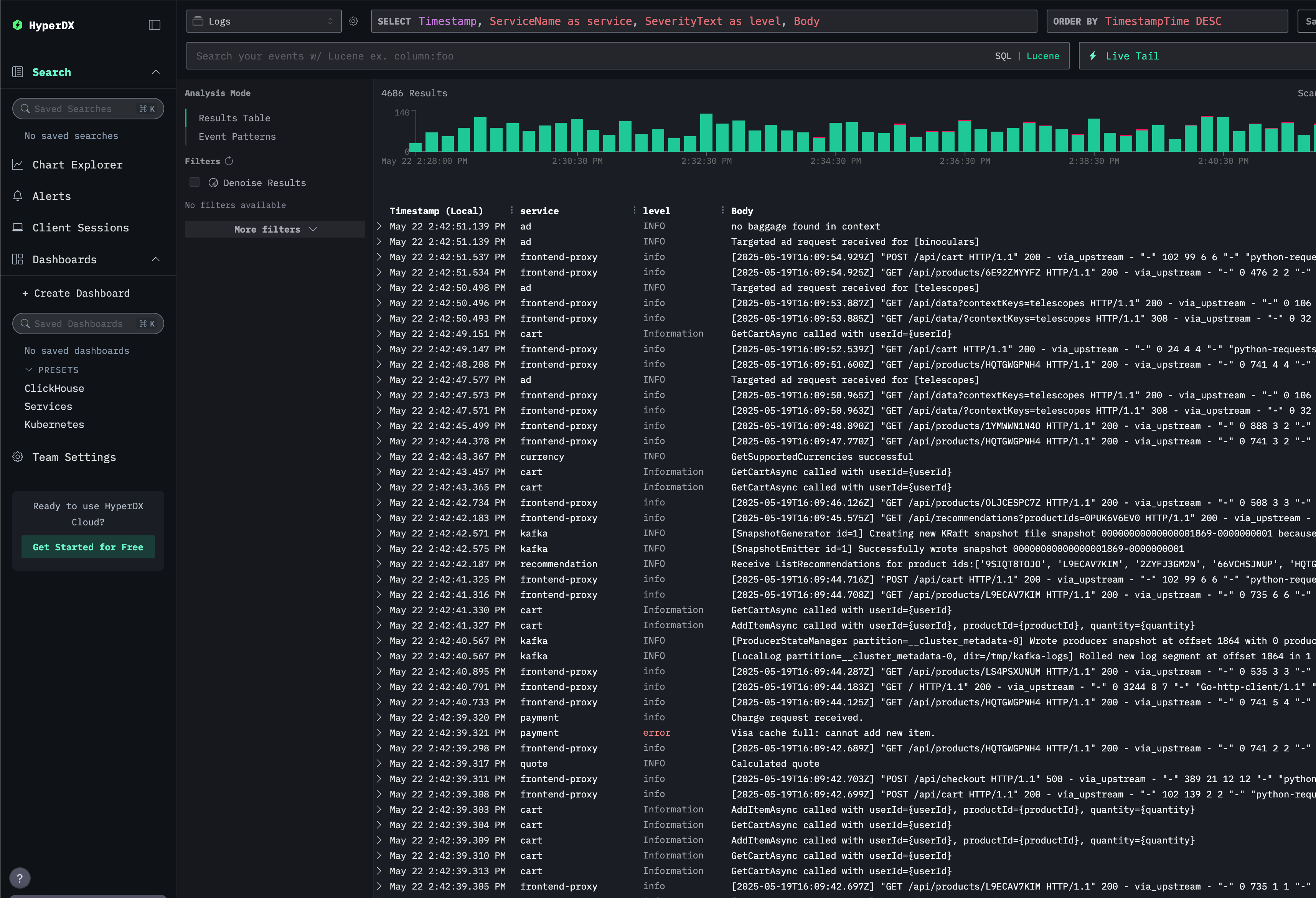Switch to Event Patterns analysis mode
Image resolution: width=1316 pixels, height=898 pixels.
click(237, 136)
